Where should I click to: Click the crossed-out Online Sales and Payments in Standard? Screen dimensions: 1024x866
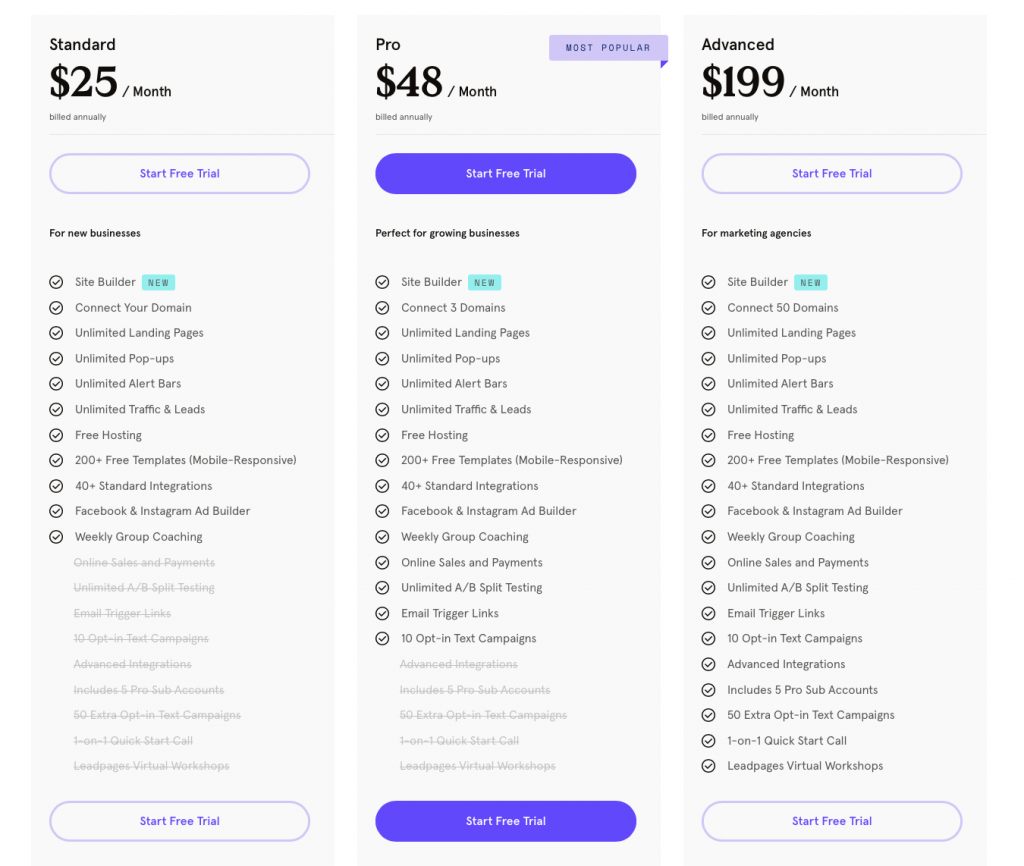[x=144, y=563]
